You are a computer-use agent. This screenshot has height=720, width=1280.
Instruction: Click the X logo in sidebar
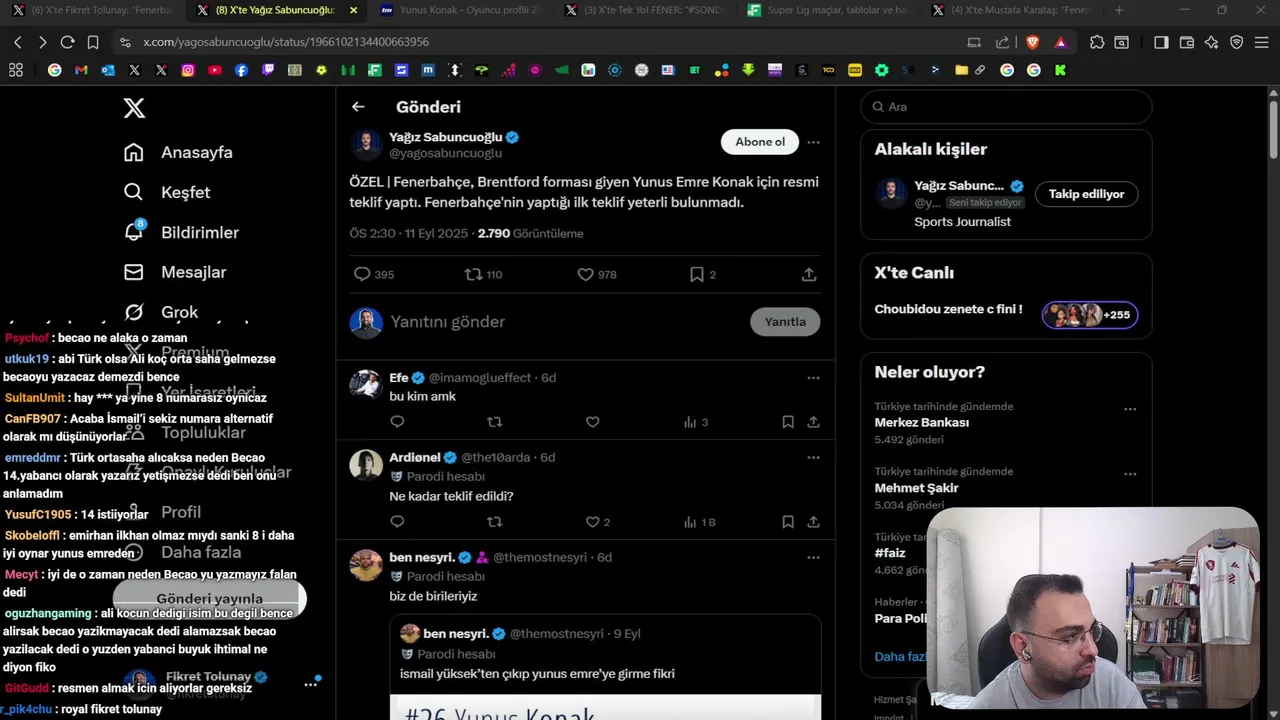point(134,108)
